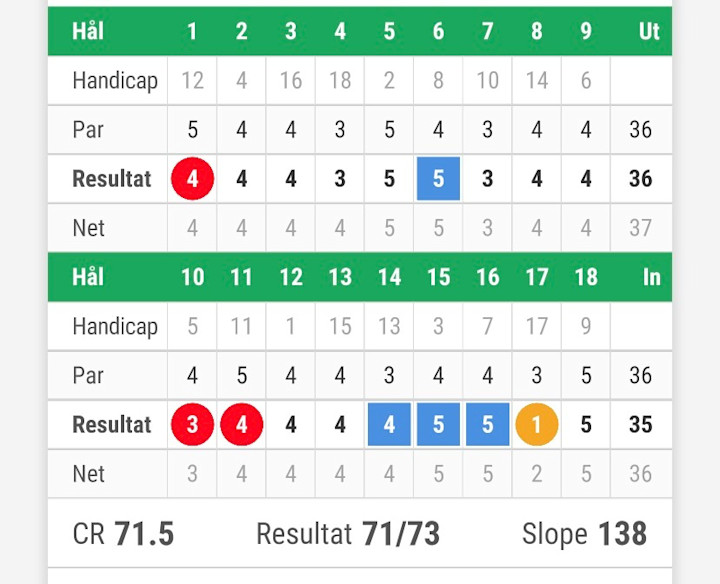The image size is (720, 584).
Task: Click the Net total 37 cell
Action: click(641, 228)
